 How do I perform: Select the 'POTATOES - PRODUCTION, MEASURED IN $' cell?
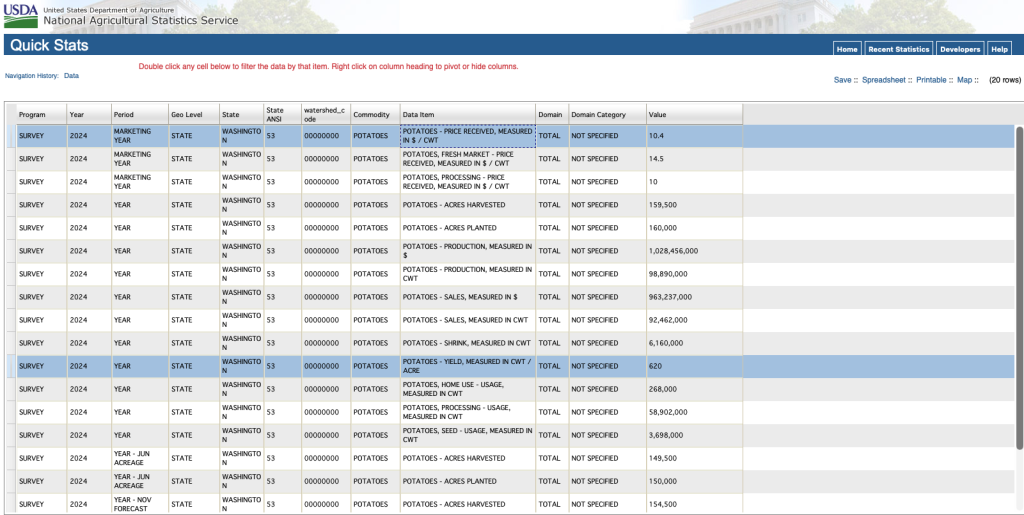[x=468, y=251]
